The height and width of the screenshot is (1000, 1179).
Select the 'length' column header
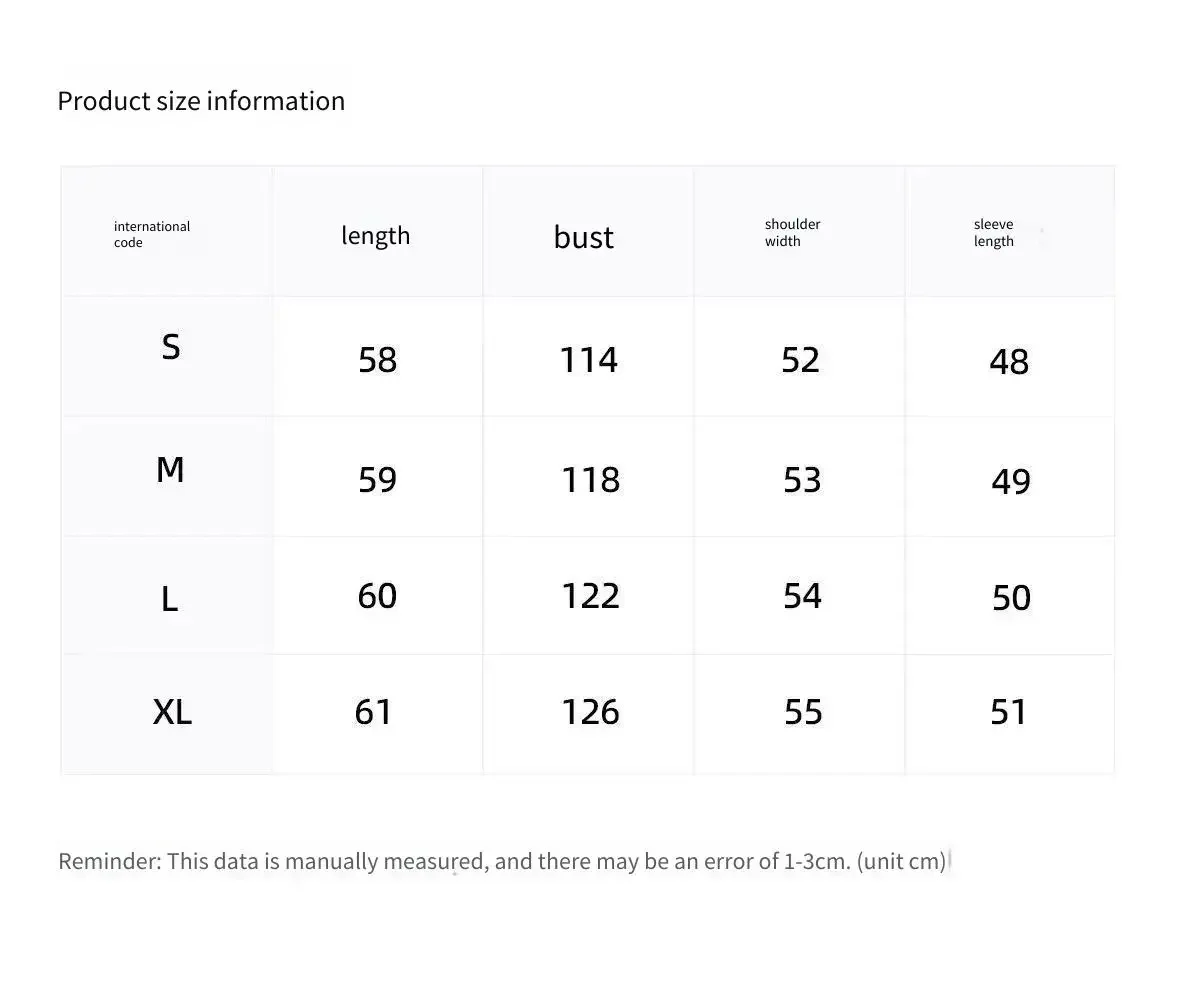(x=376, y=236)
